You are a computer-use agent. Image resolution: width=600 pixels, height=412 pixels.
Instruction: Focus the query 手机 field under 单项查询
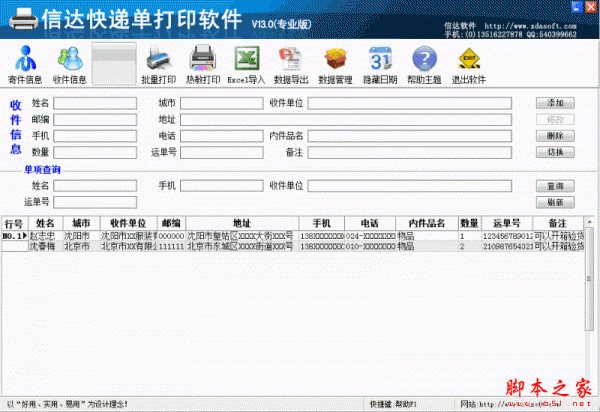coord(222,186)
